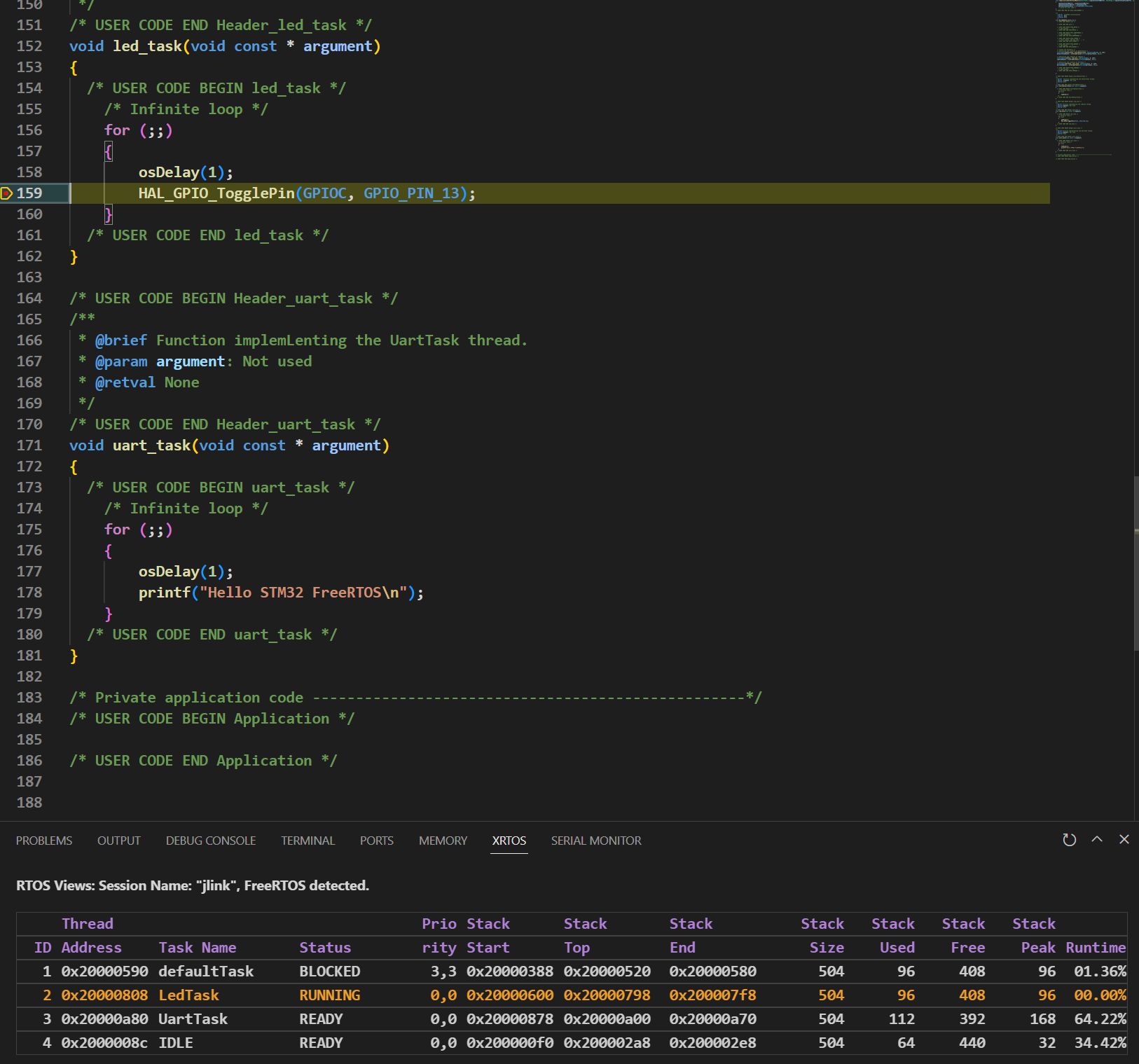Click the RTOS Views session name text
Viewport: 1139px width, 1064px height.
click(193, 885)
